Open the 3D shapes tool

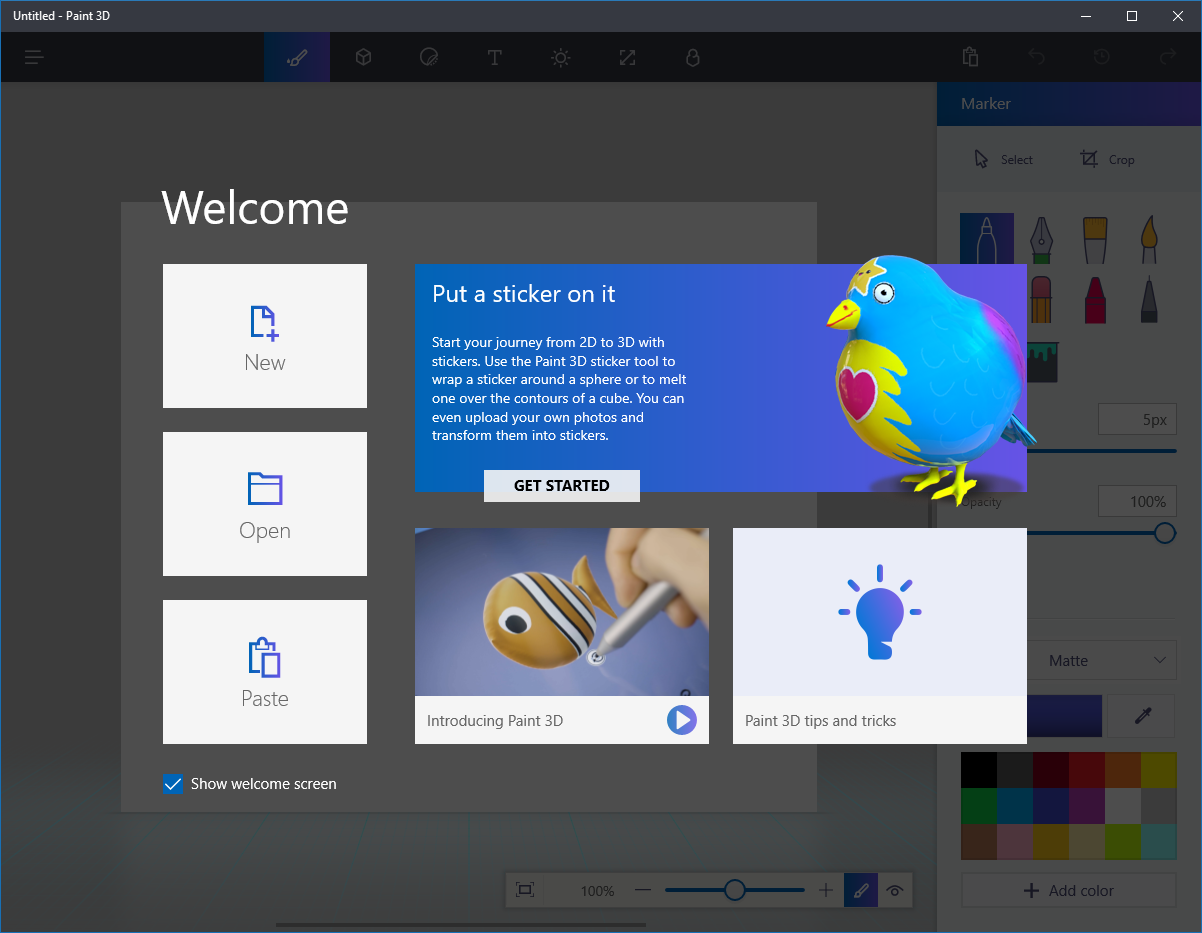pos(364,57)
